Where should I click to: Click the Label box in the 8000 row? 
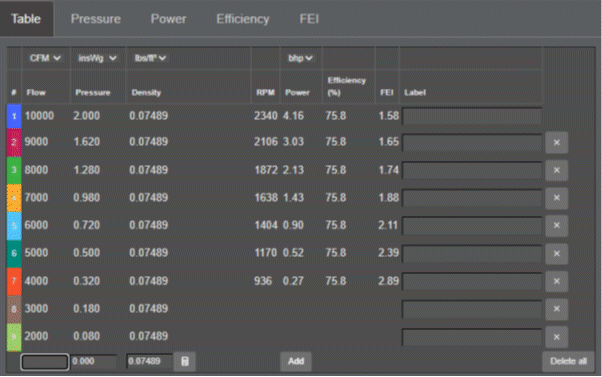(x=472, y=170)
